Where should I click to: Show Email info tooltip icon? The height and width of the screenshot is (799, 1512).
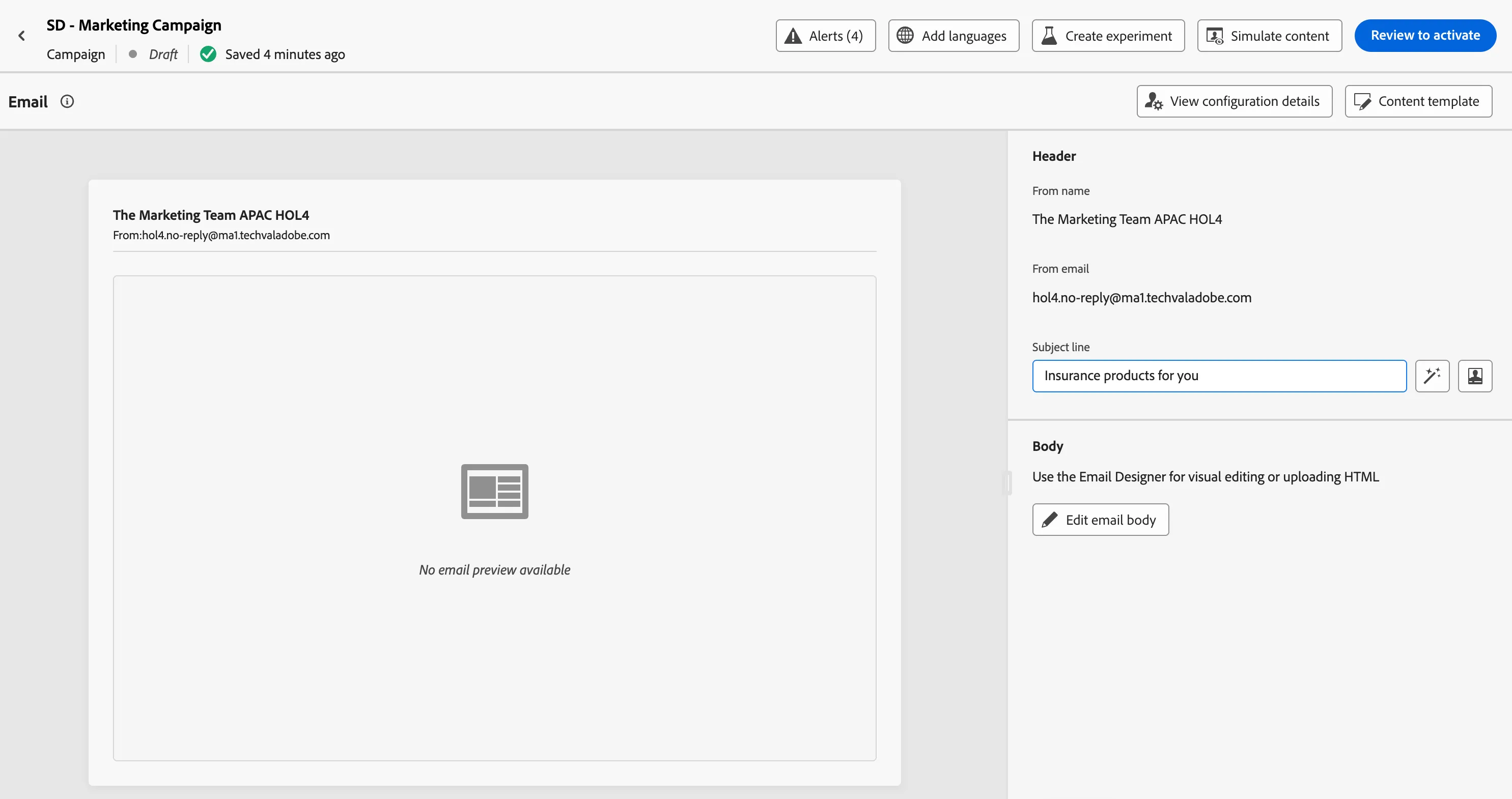point(67,101)
